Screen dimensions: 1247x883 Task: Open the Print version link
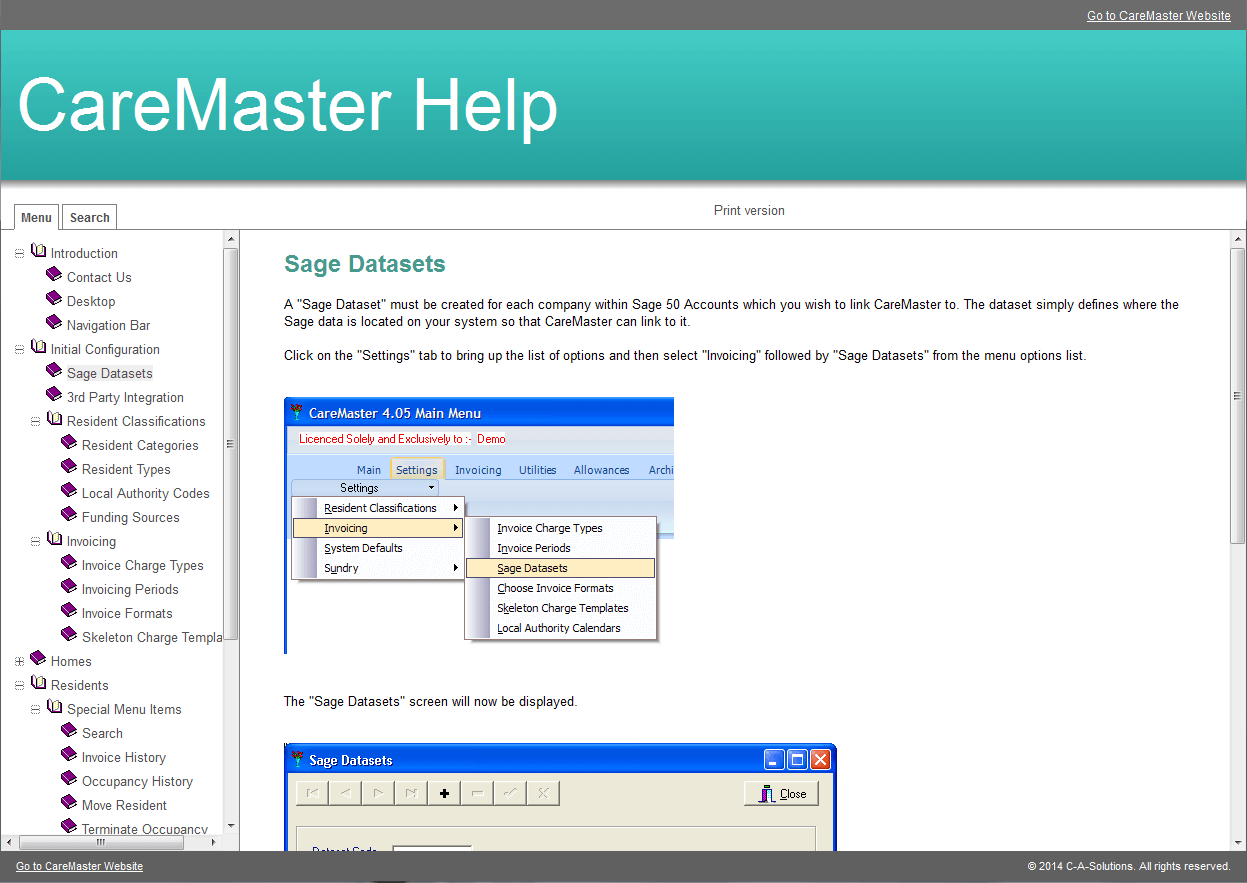click(749, 211)
